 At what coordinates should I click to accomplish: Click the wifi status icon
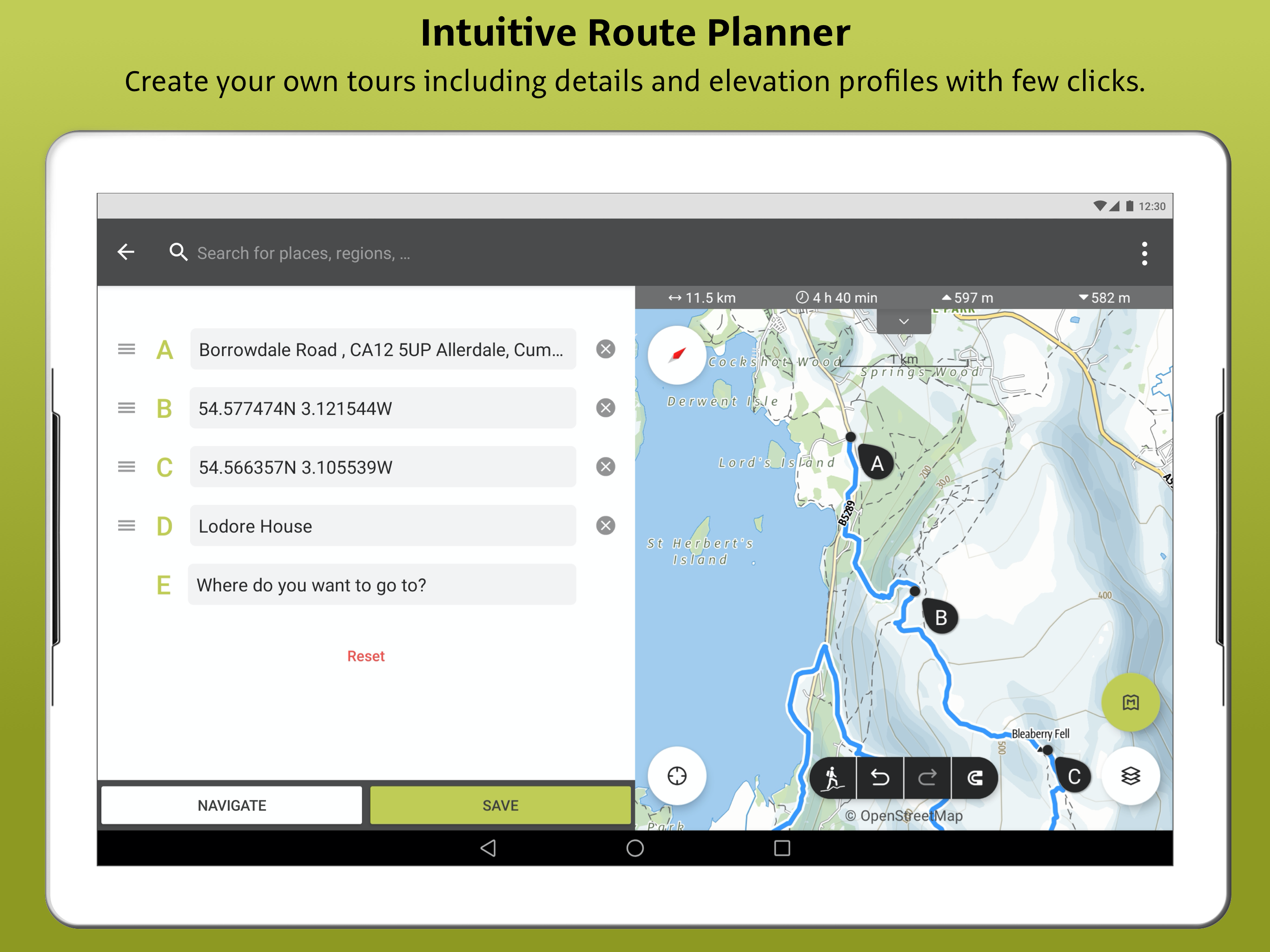click(1099, 206)
